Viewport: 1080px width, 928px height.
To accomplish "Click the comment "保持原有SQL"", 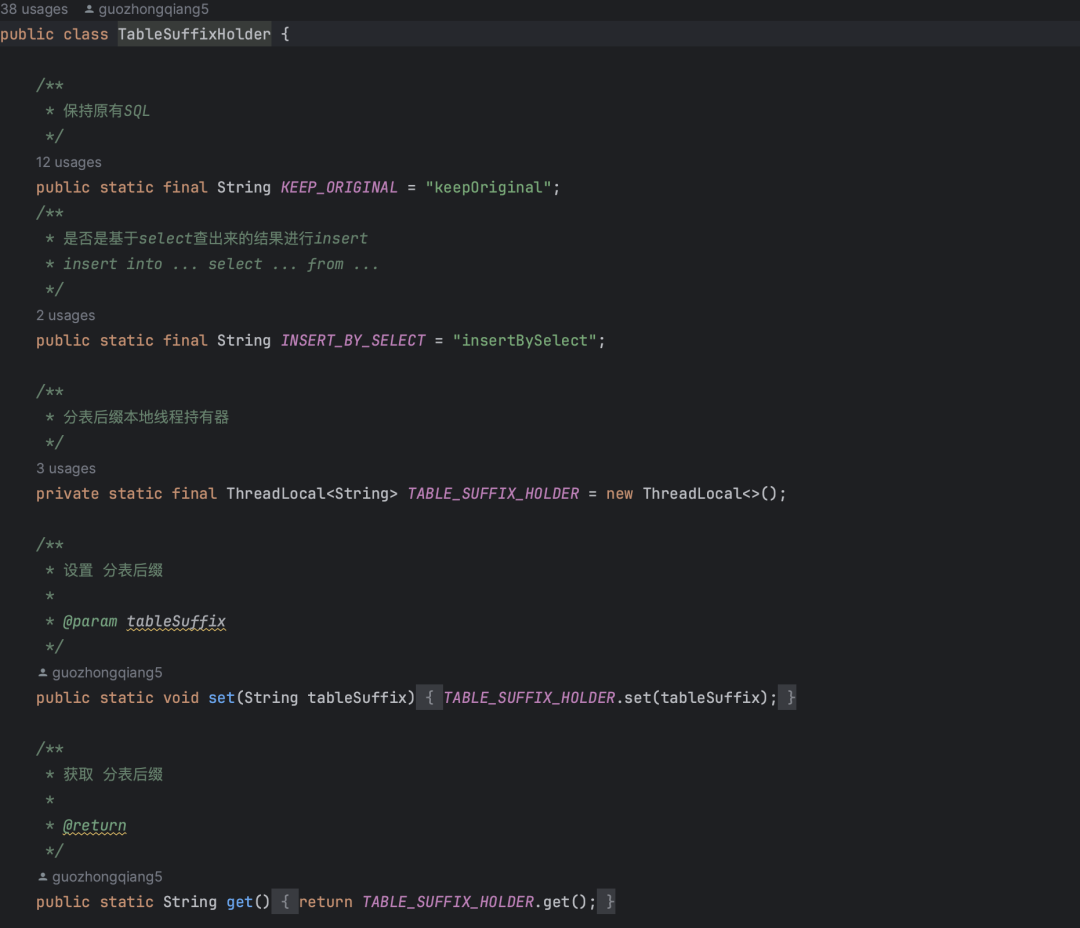I will [107, 111].
